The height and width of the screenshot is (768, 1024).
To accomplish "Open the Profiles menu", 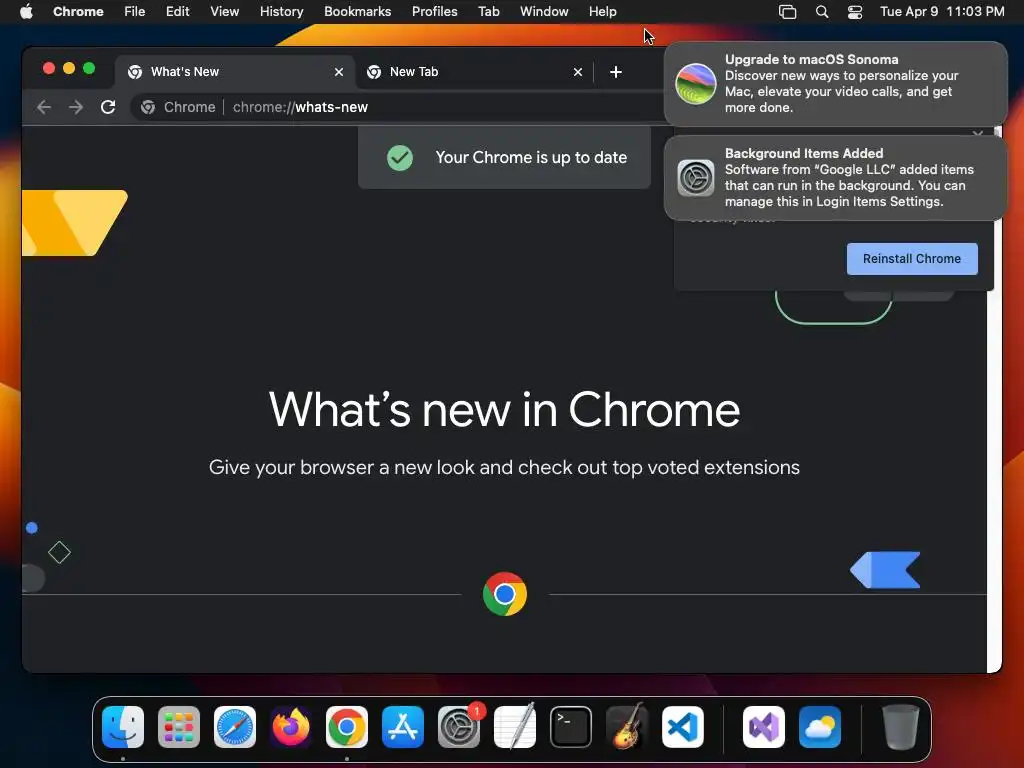I will pyautogui.click(x=434, y=12).
